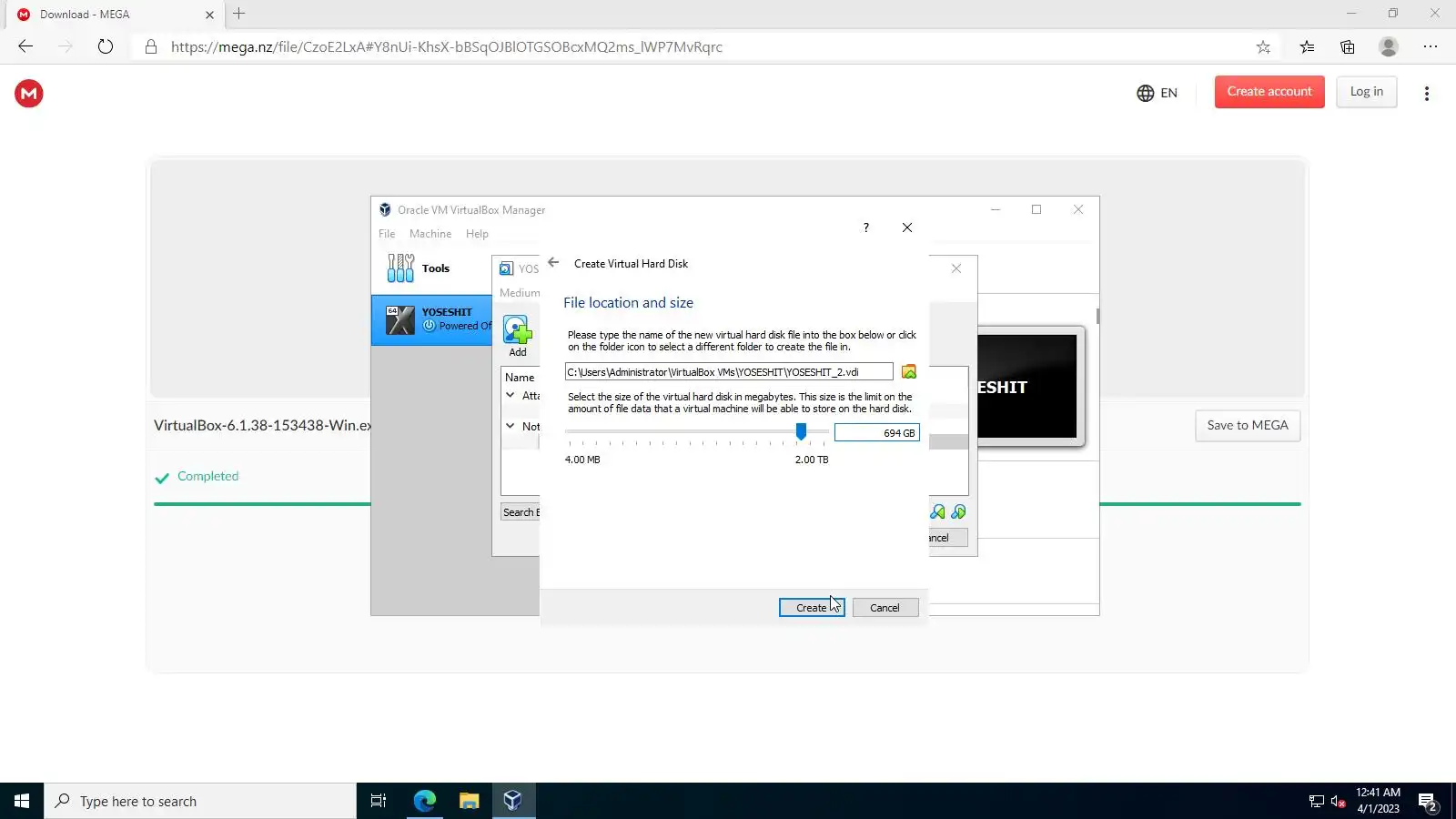Open the browser Settings and more menu
The width and height of the screenshot is (1456, 819).
point(1431,46)
